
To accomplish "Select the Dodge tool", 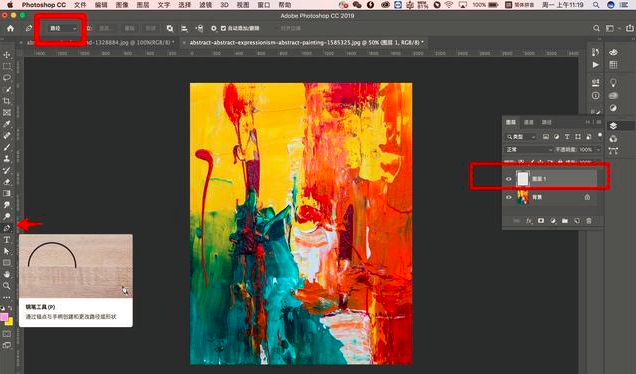I will 7,216.
